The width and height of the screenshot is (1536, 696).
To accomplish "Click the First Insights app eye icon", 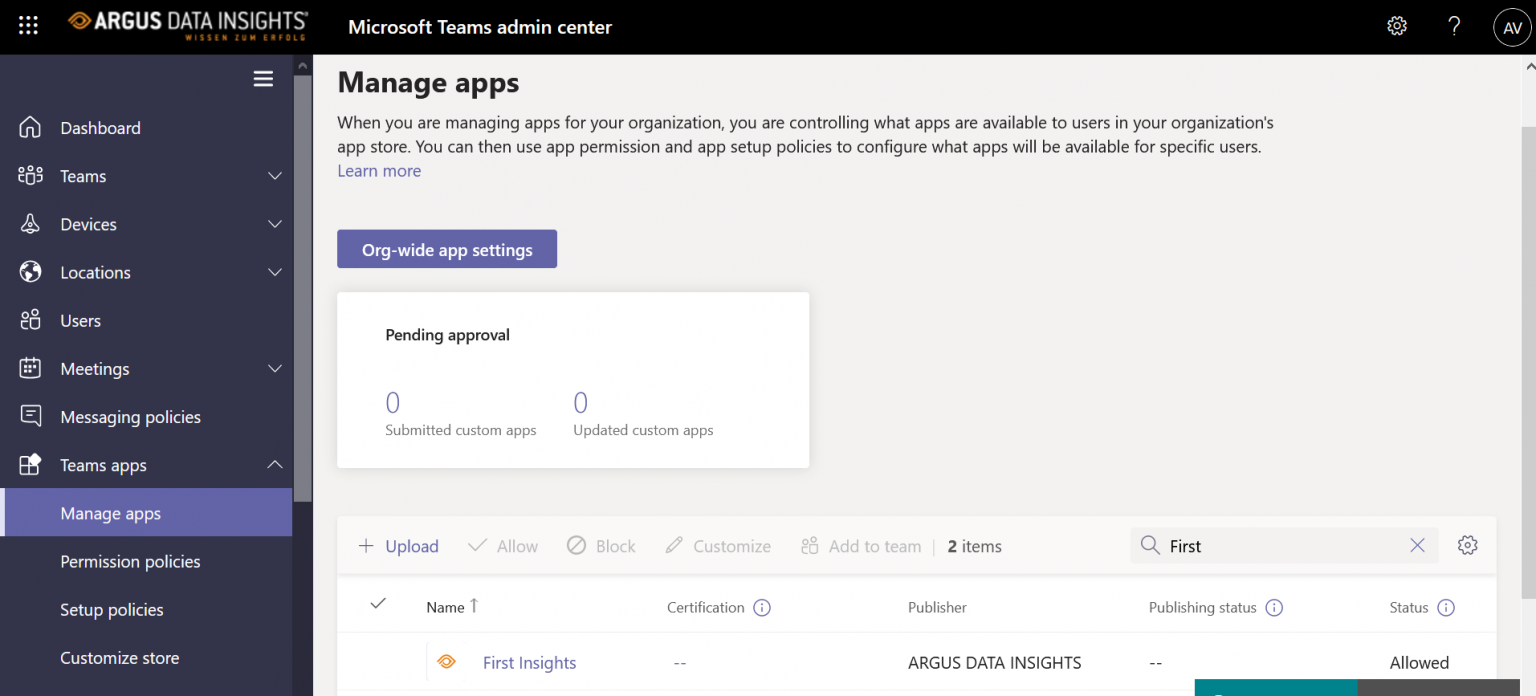I will [447, 662].
